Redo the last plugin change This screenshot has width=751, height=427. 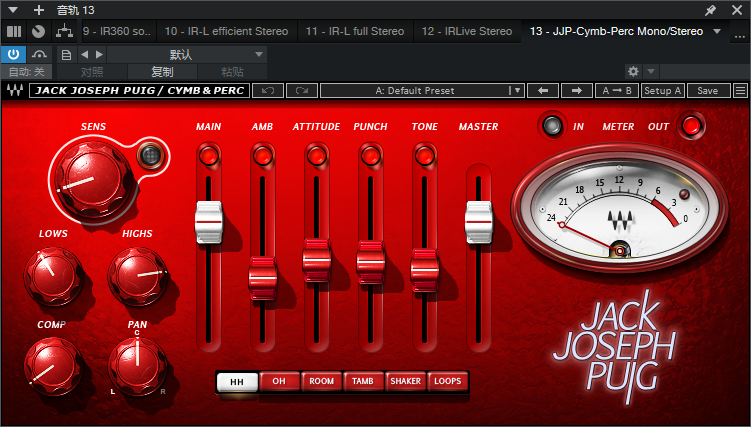tap(302, 90)
